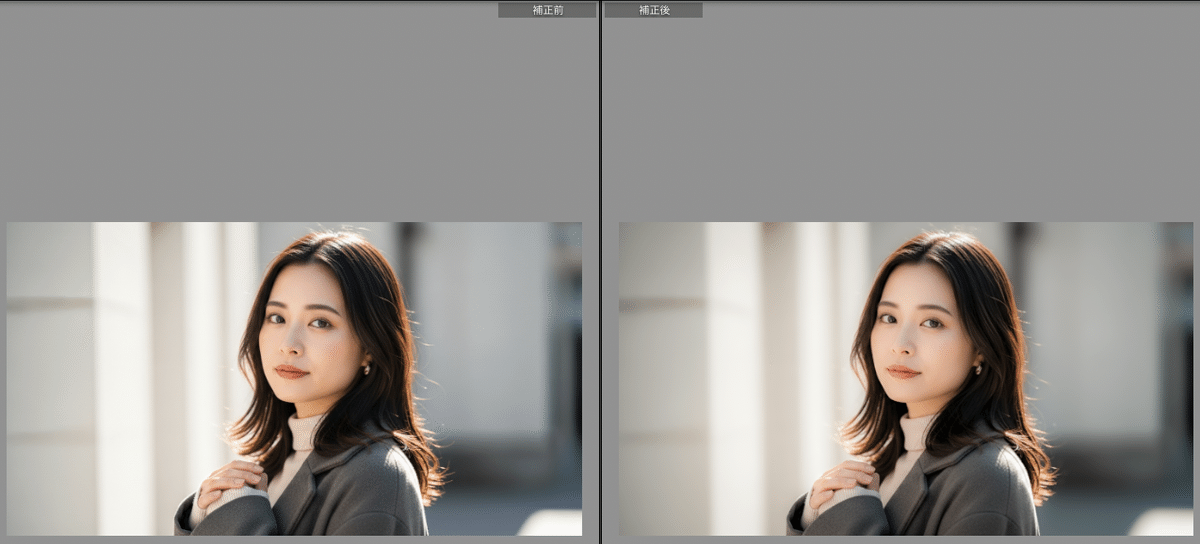The image size is (1200, 544).
Task: Select the before (補正前) photo preview
Action: coord(294,378)
